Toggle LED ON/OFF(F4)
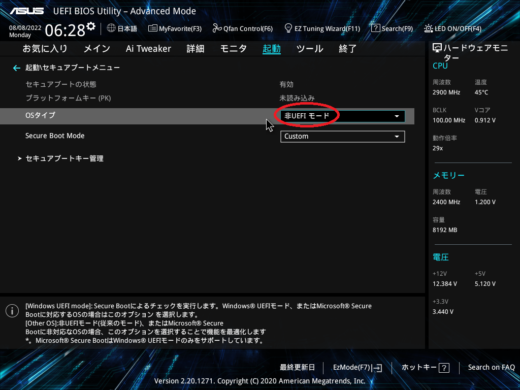Screen dimensions: 520x390 tap(453, 29)
